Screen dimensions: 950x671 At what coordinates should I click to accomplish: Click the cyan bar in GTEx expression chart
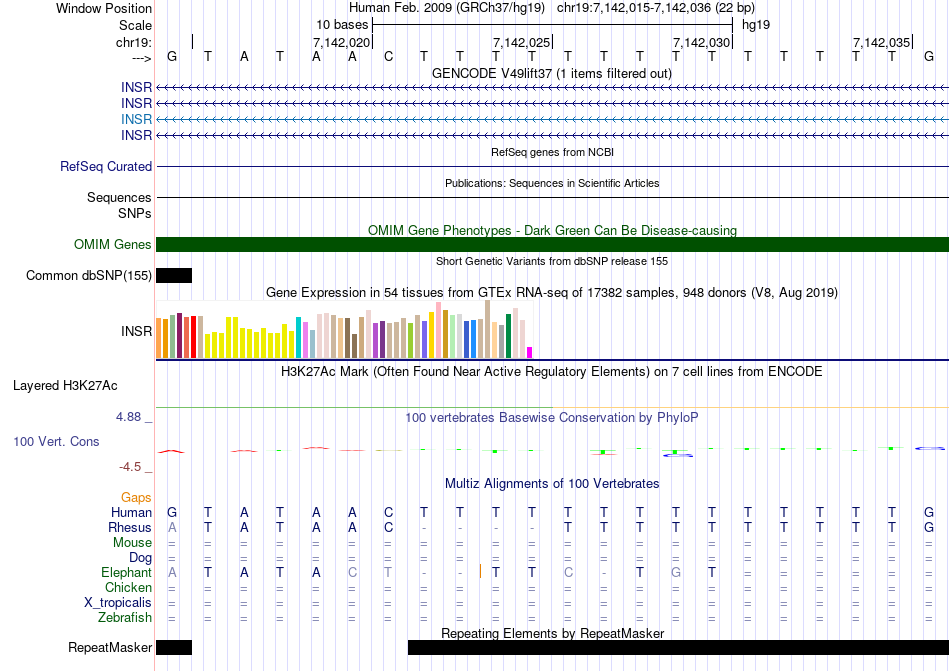coord(299,338)
